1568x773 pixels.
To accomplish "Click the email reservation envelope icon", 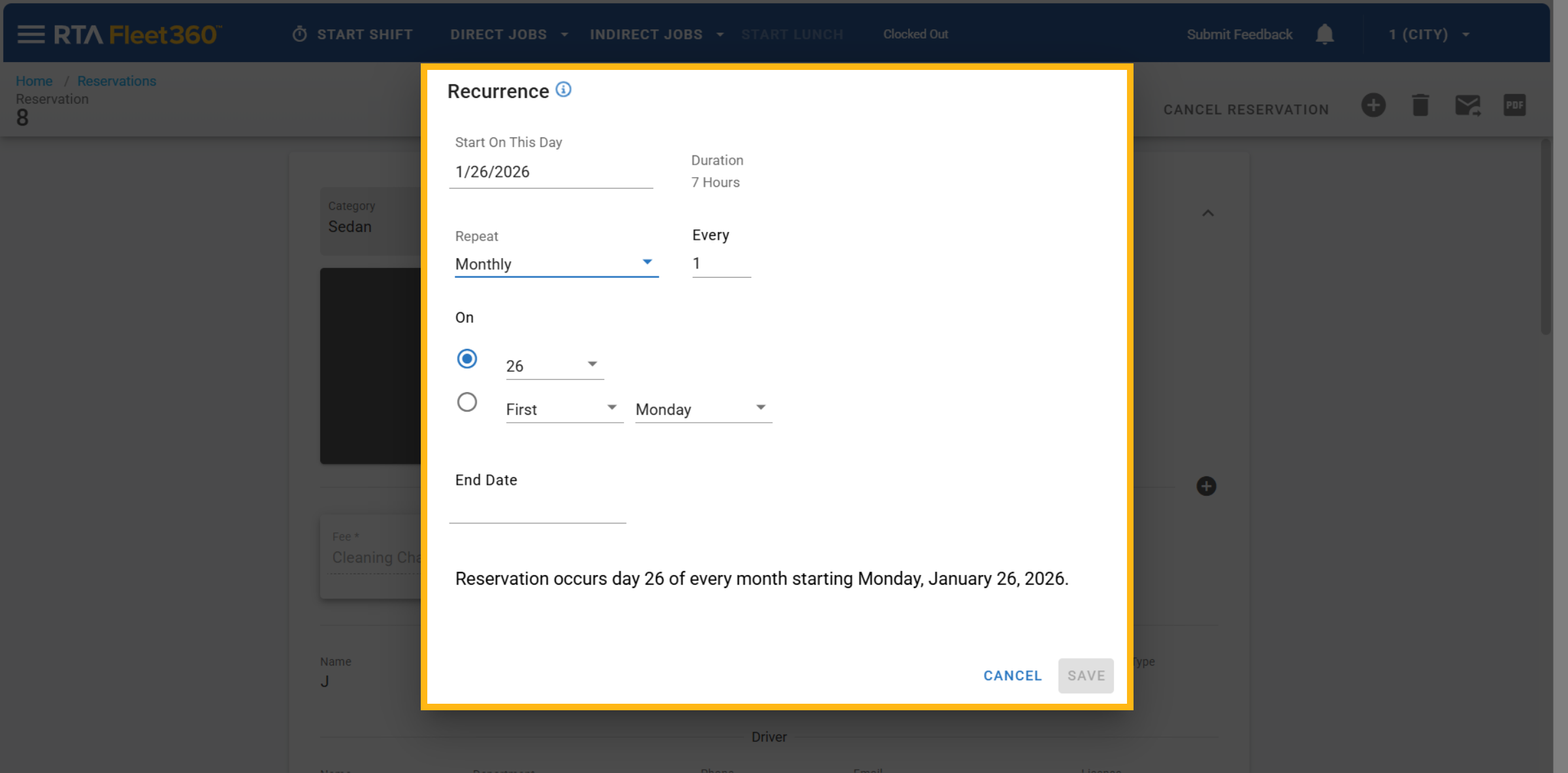I will pos(1467,105).
